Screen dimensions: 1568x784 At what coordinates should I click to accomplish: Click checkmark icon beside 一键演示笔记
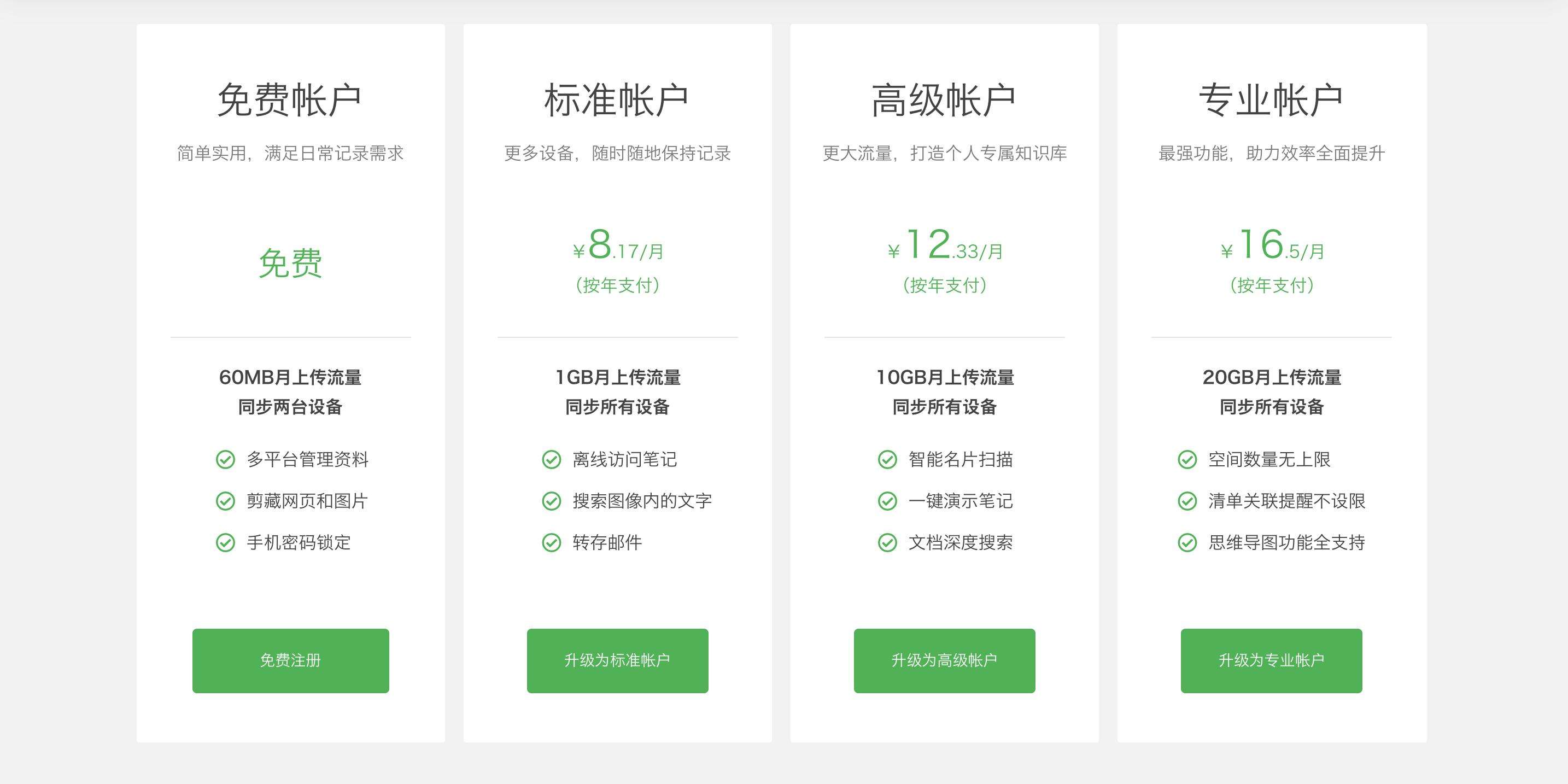(887, 501)
